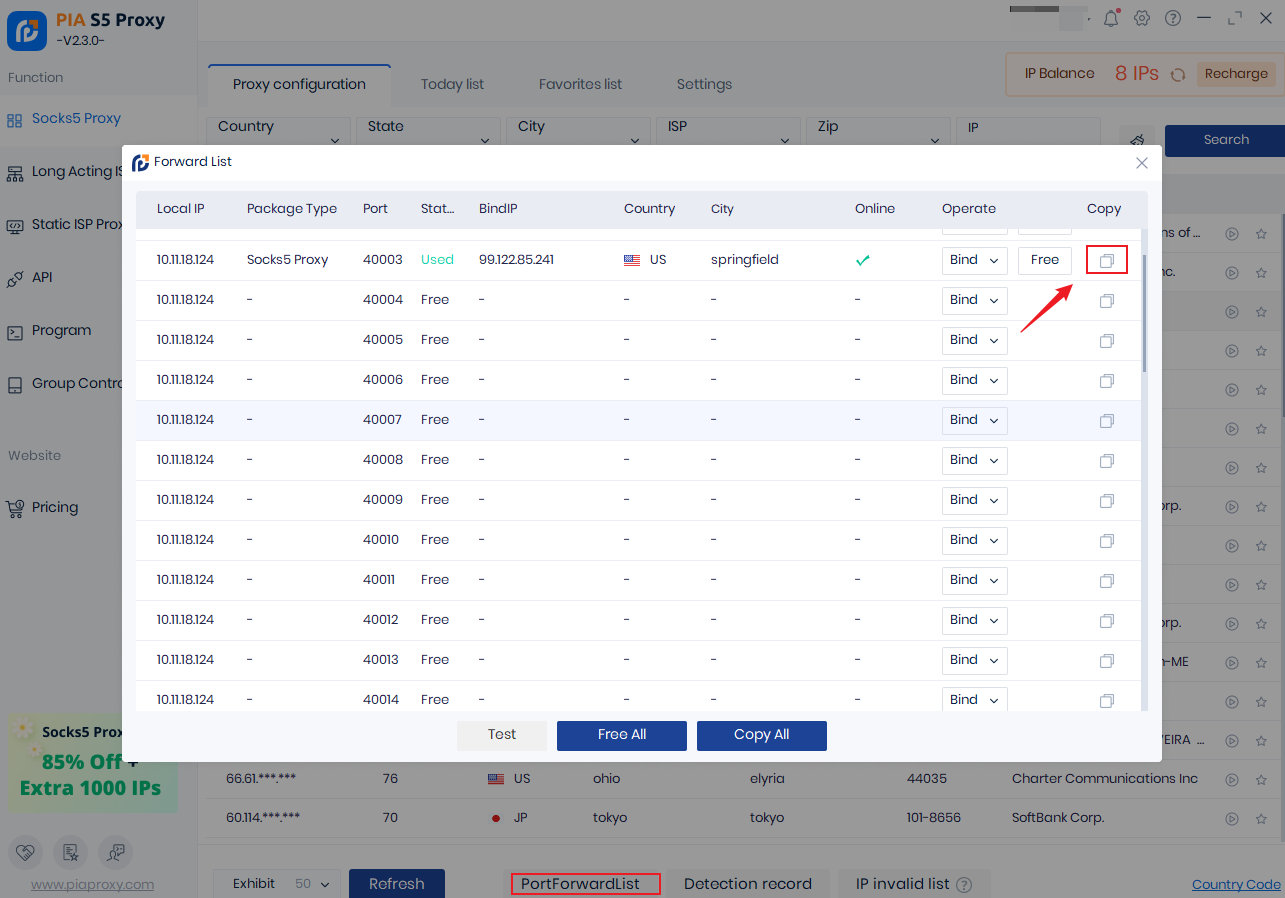Screen dimensions: 1285x898
Task: Open the Favorites list tab
Action: tap(580, 85)
